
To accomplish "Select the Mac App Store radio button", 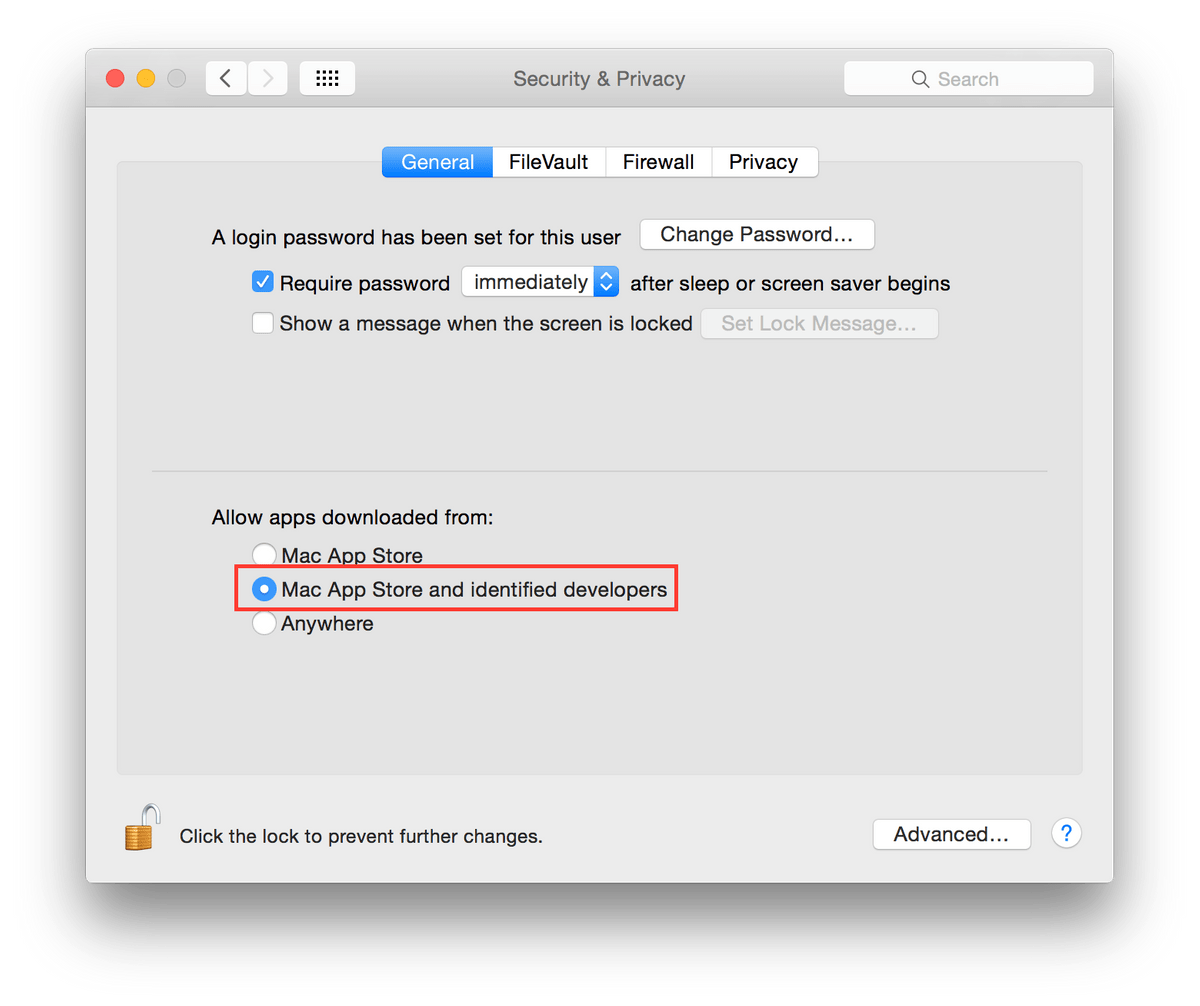I will [x=264, y=554].
